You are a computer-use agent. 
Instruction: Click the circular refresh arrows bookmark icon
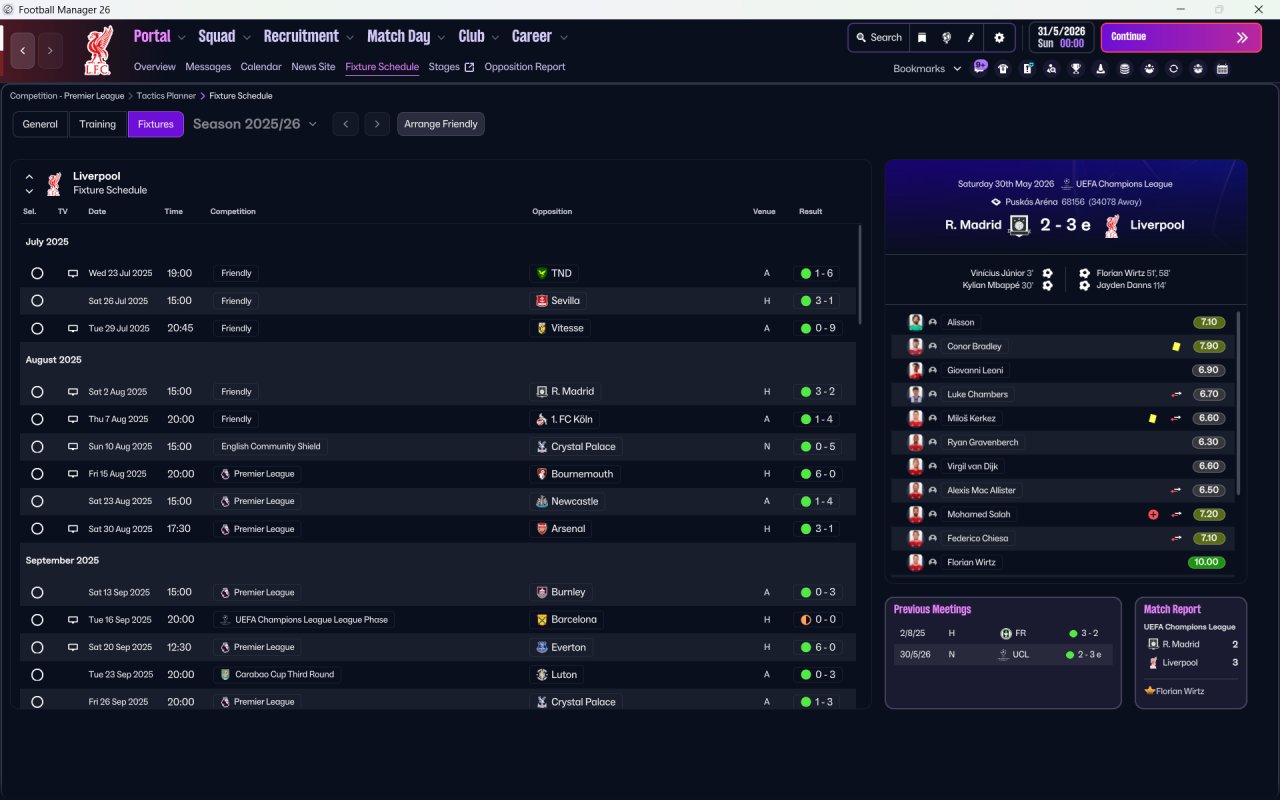coord(1174,69)
